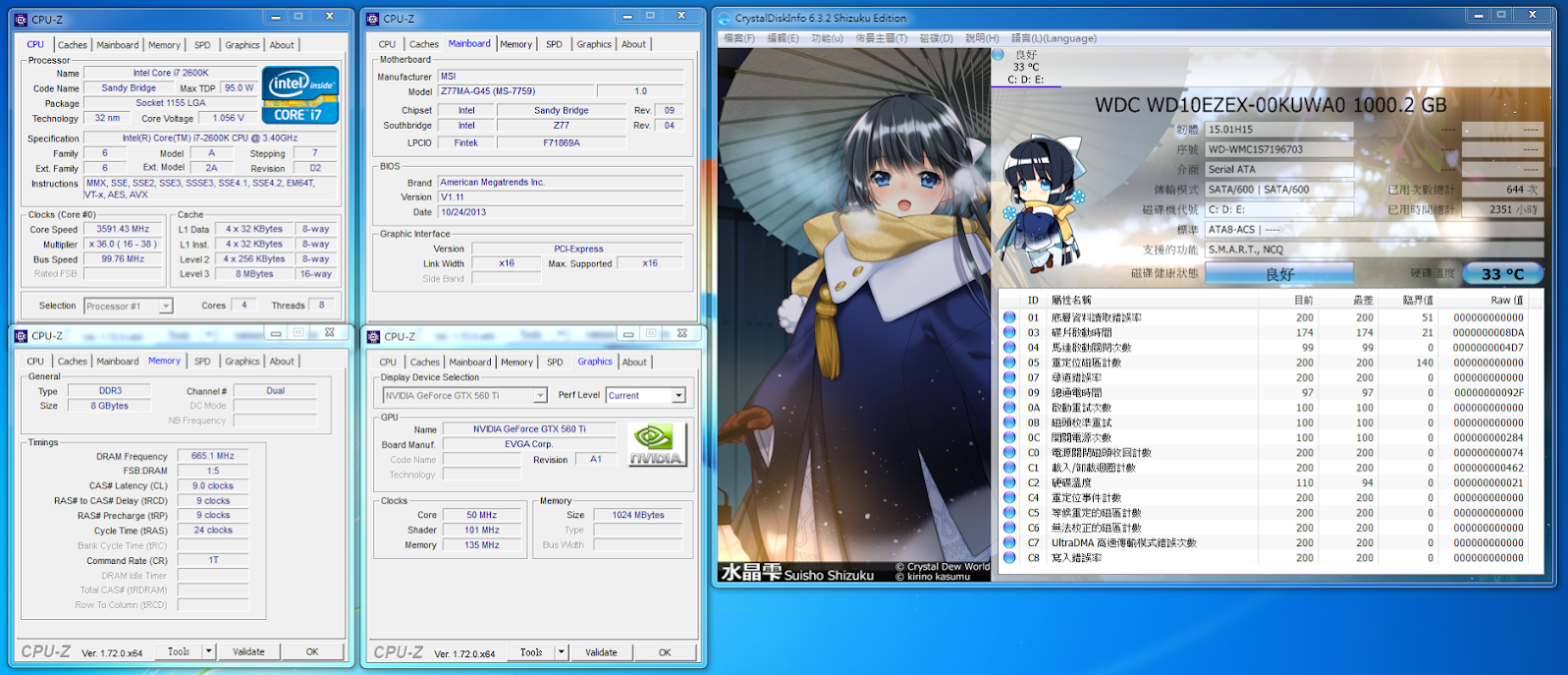
Task: Open the 檔案(F) menu in CrystalDiskInfo
Action: [x=739, y=38]
